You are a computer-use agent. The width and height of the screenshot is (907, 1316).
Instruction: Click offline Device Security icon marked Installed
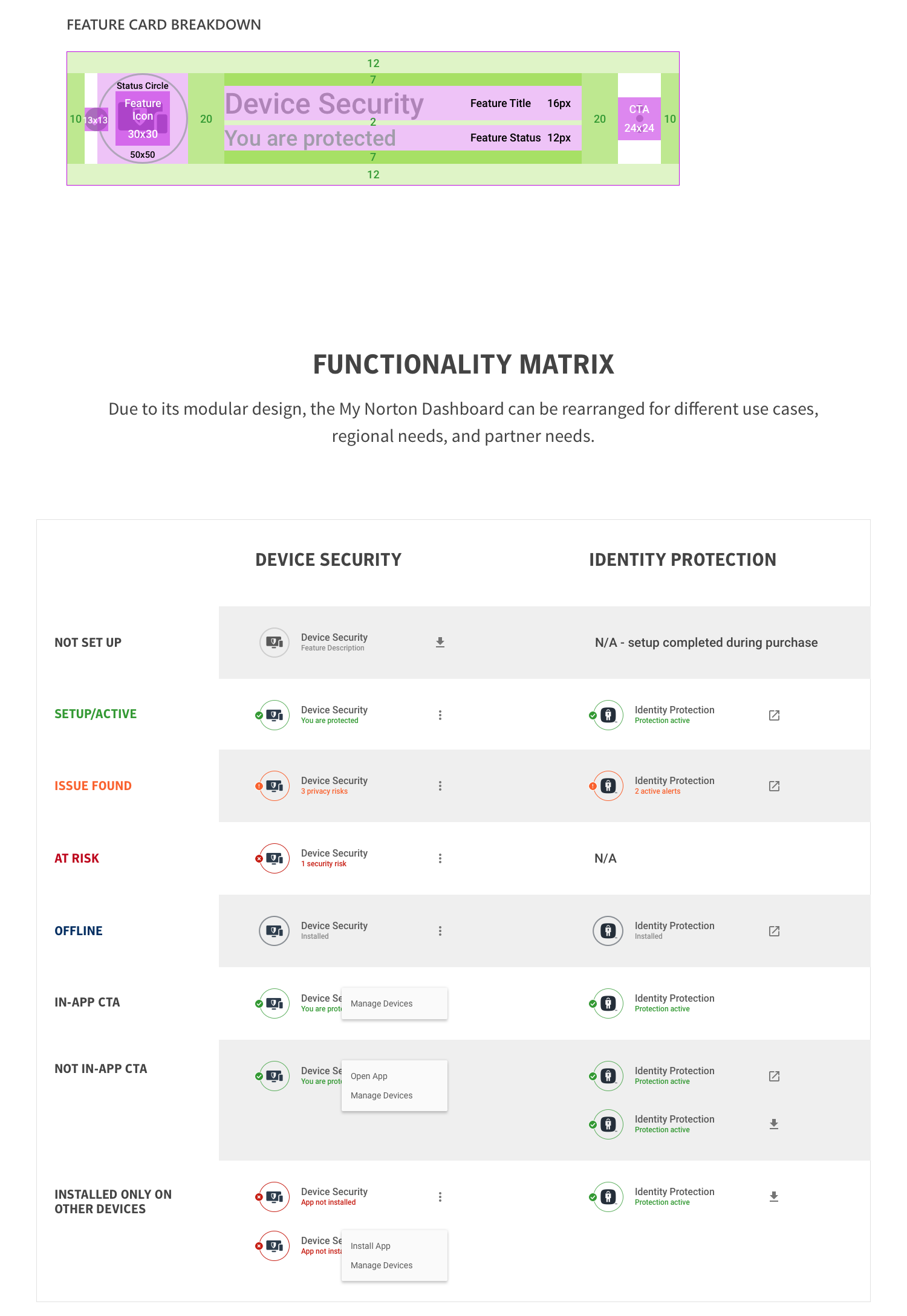(x=275, y=931)
